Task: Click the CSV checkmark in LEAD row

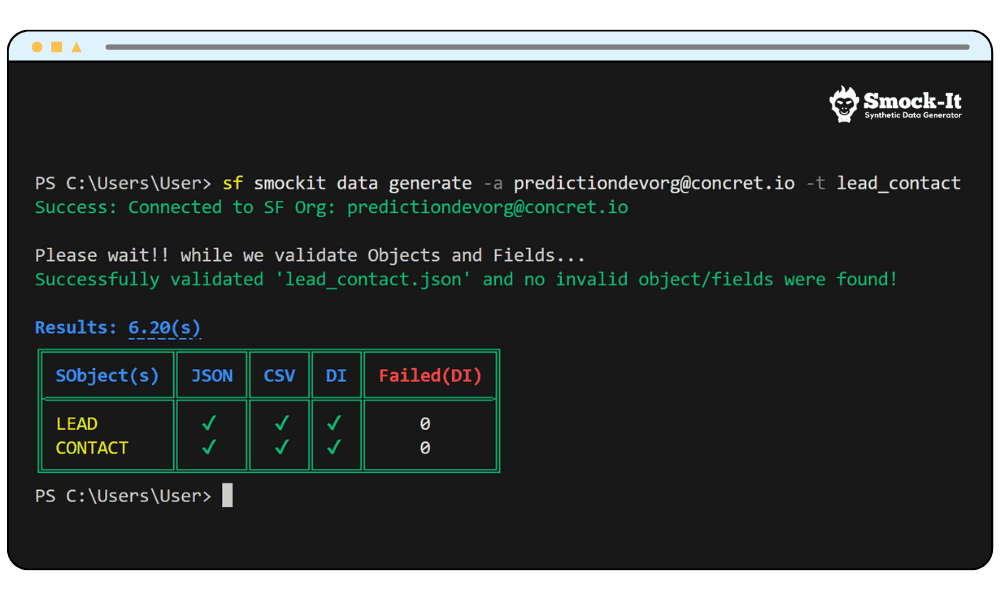Action: click(x=282, y=423)
